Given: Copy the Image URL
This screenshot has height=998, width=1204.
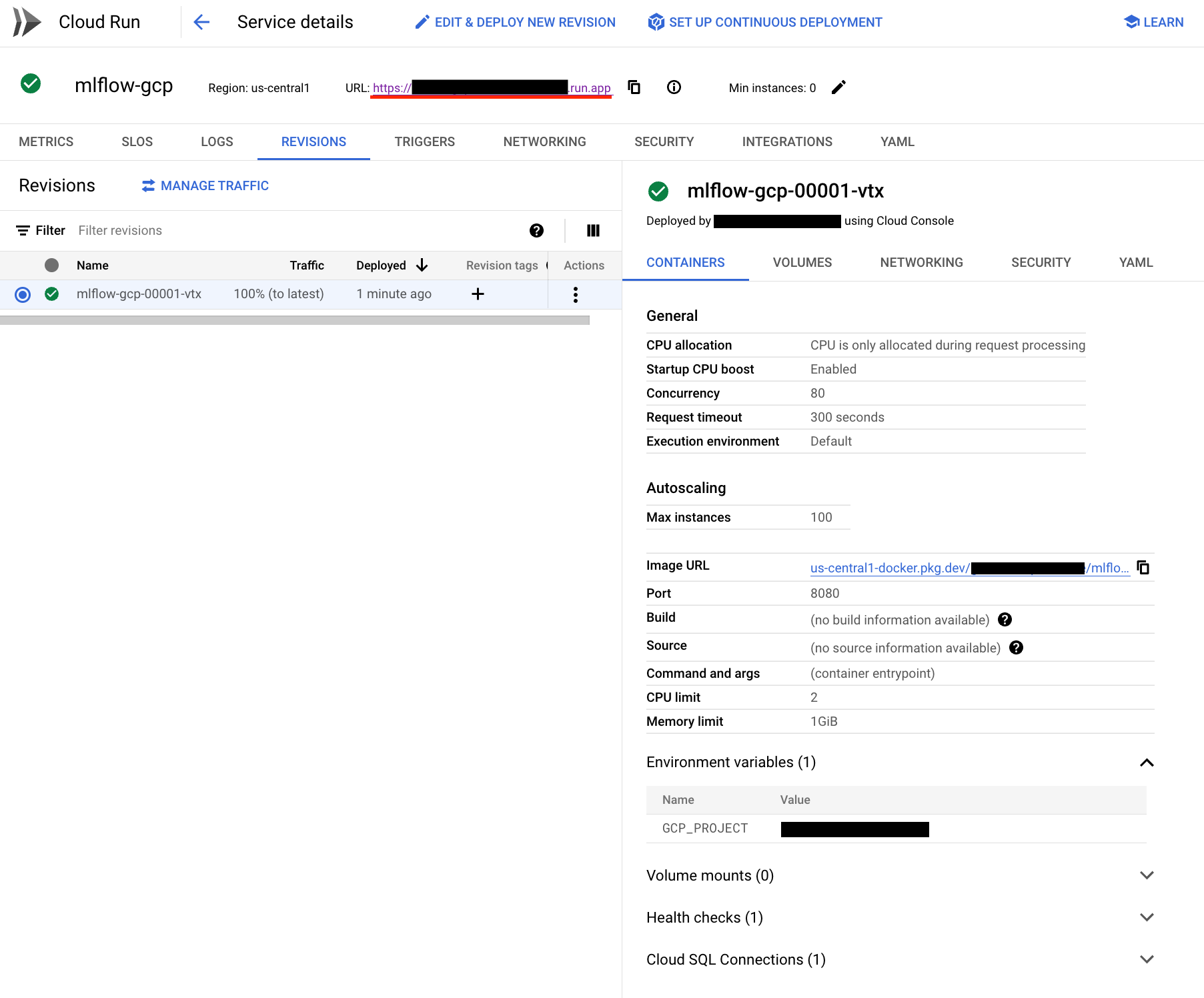Looking at the screenshot, I should pyautogui.click(x=1143, y=567).
